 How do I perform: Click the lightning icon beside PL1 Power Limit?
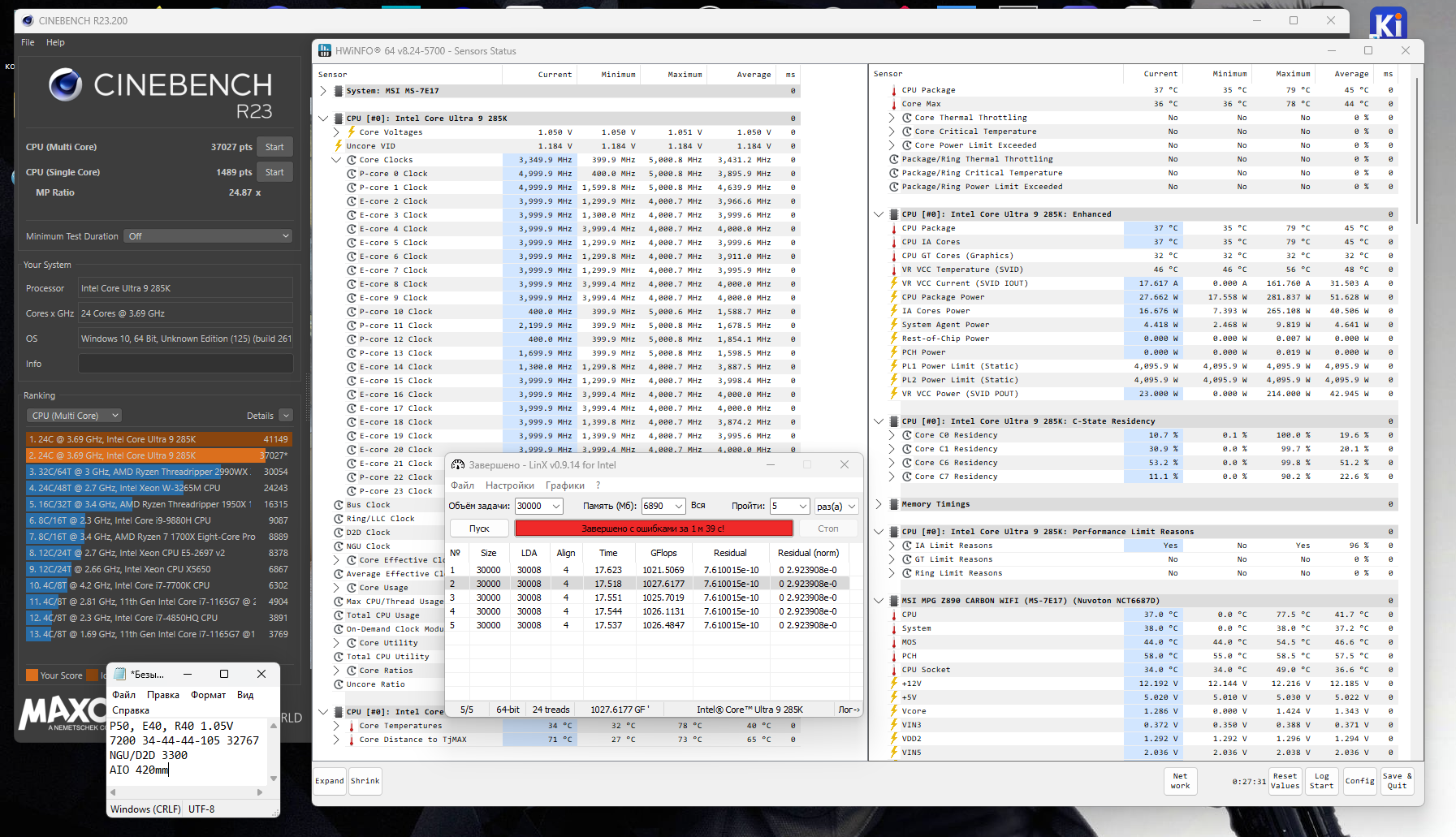click(894, 365)
